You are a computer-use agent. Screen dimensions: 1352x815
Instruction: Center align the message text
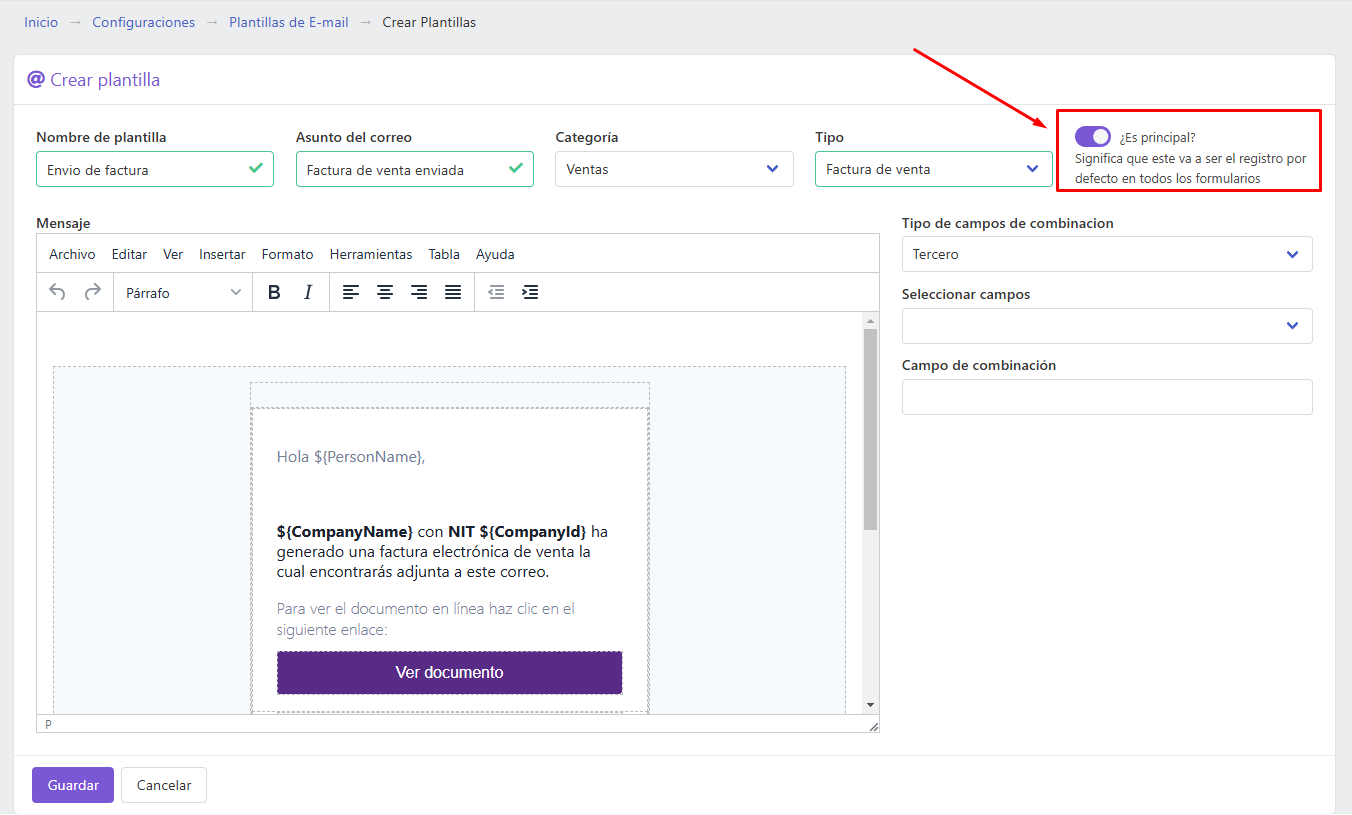pos(385,292)
